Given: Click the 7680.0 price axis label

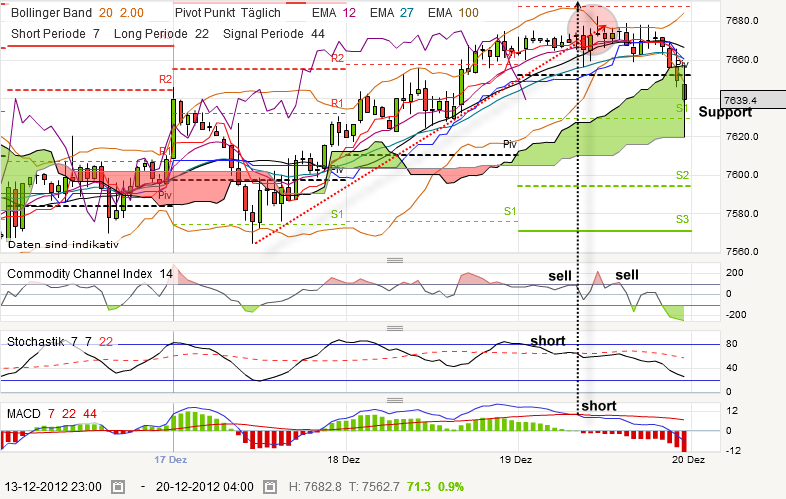Looking at the screenshot, I should 742,21.
